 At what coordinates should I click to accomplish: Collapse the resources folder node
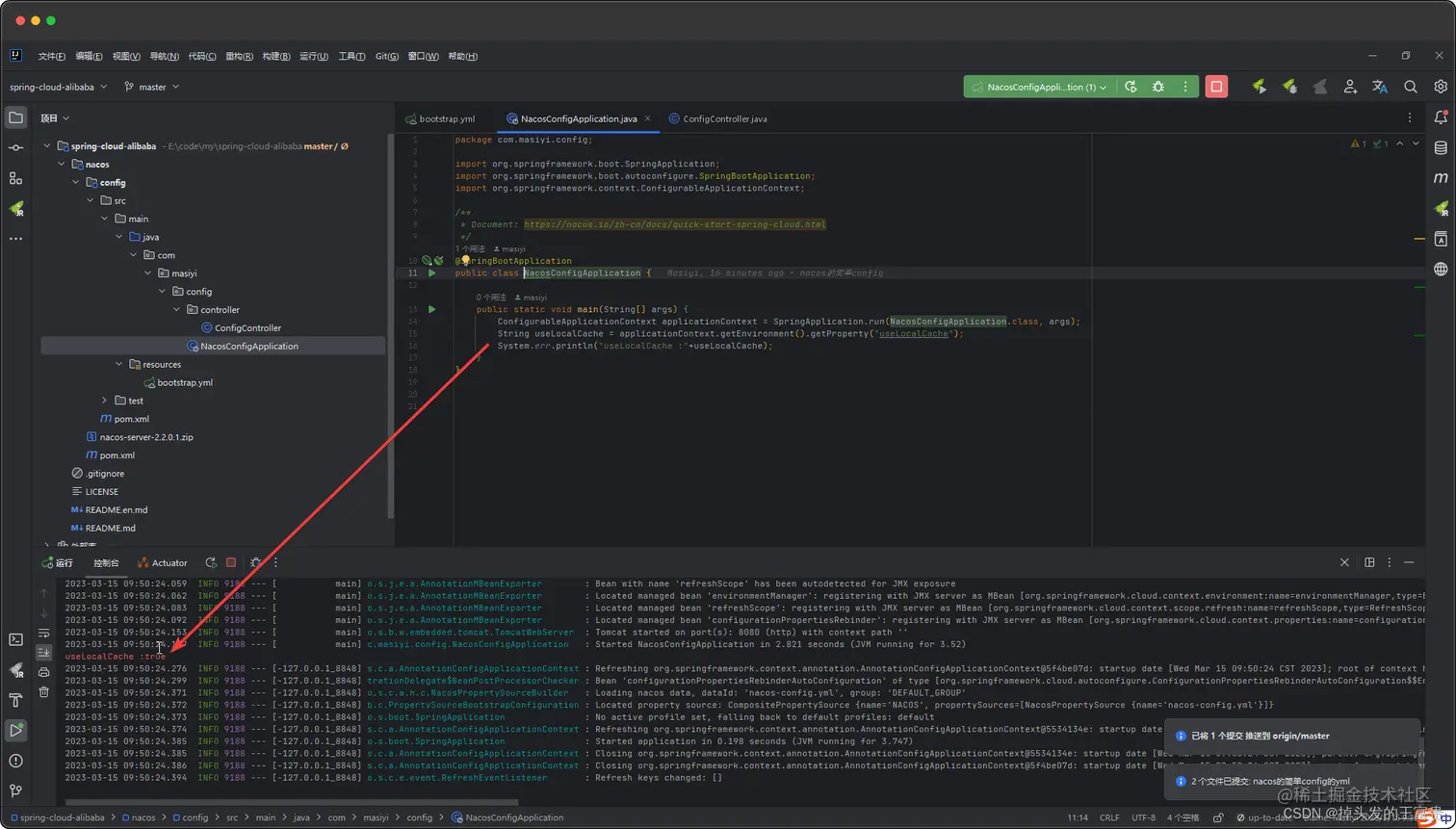pos(119,364)
